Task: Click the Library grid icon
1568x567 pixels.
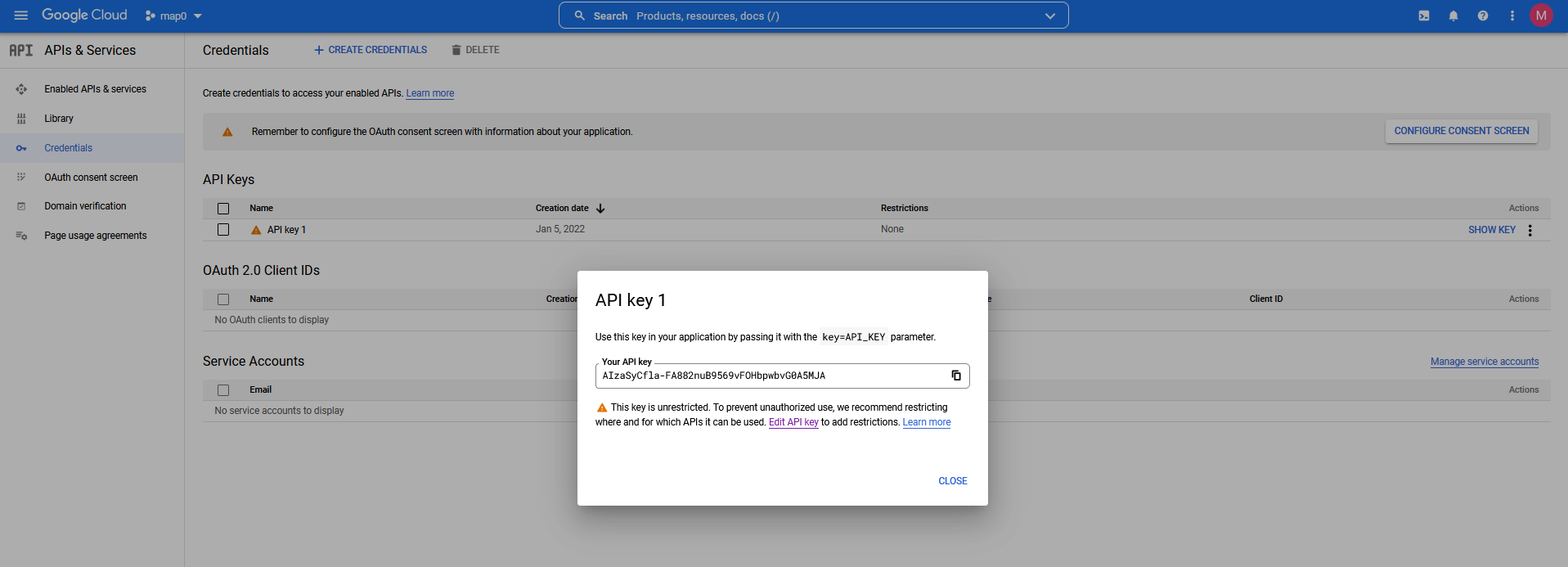Action: click(x=21, y=119)
